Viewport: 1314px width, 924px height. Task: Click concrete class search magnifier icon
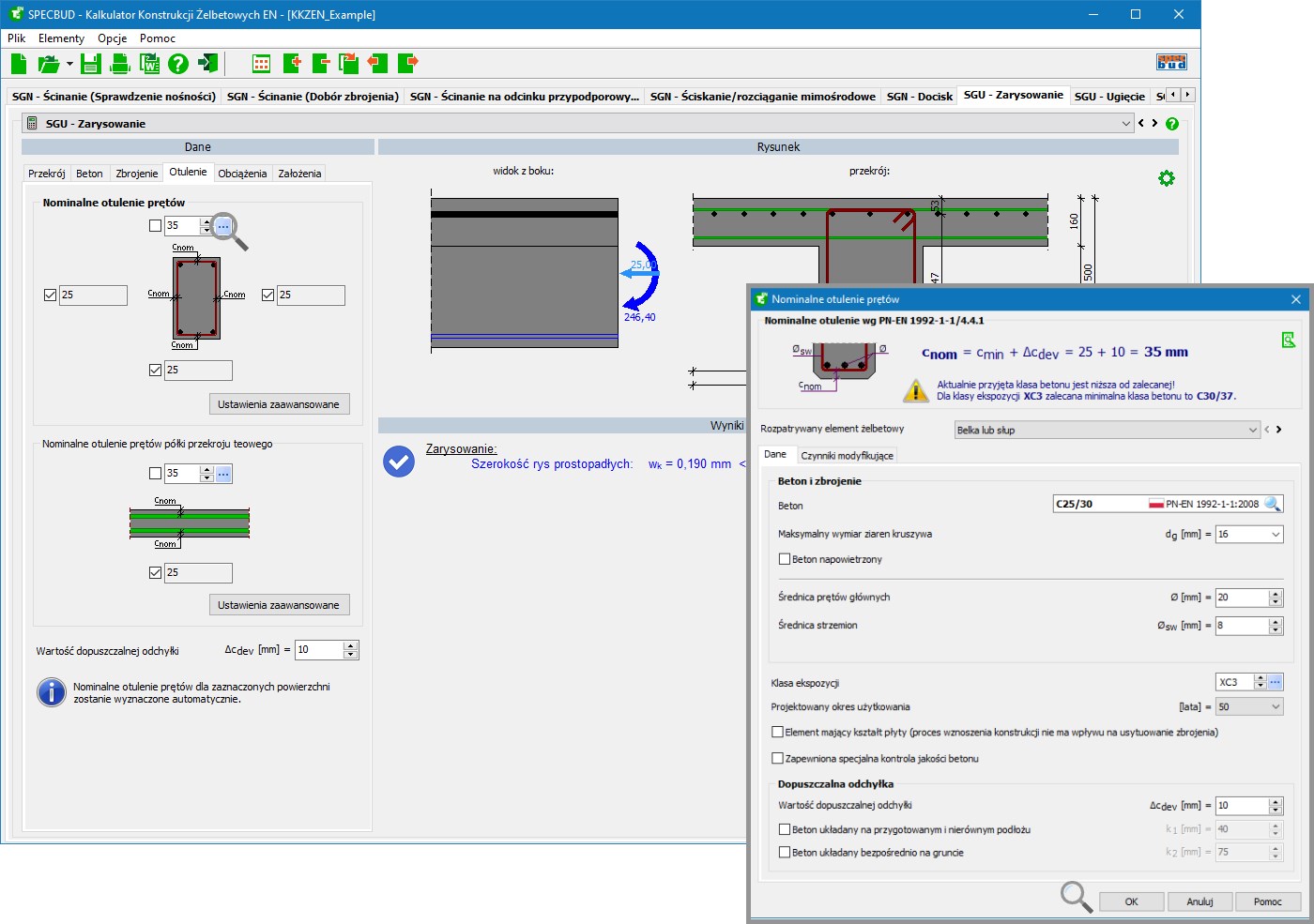tap(1272, 504)
